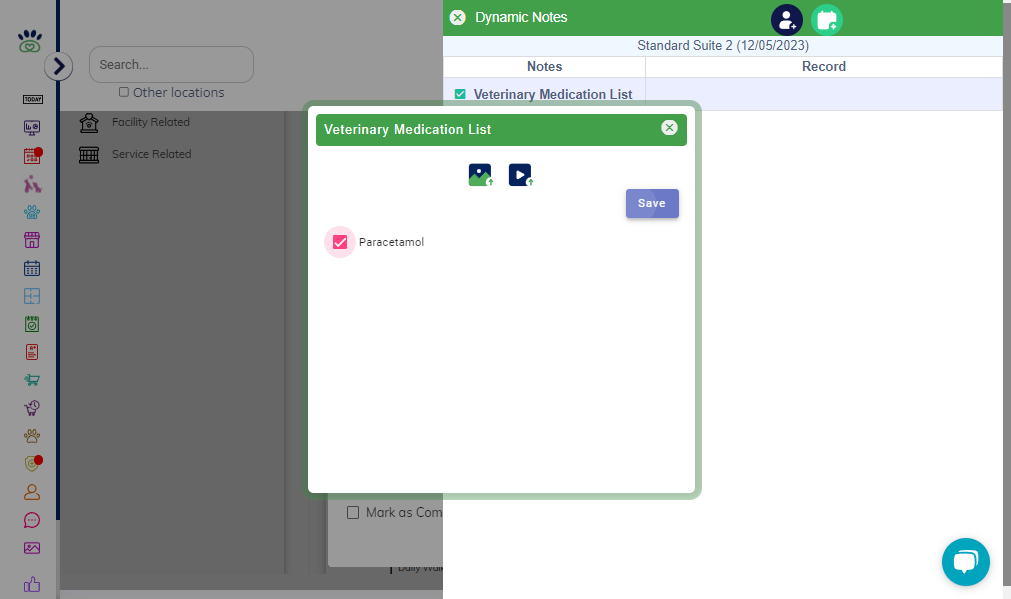Viewport: 1011px width, 599px height.
Task: Click Standard Suite 2 (12/05/2023) header
Action: click(x=723, y=45)
